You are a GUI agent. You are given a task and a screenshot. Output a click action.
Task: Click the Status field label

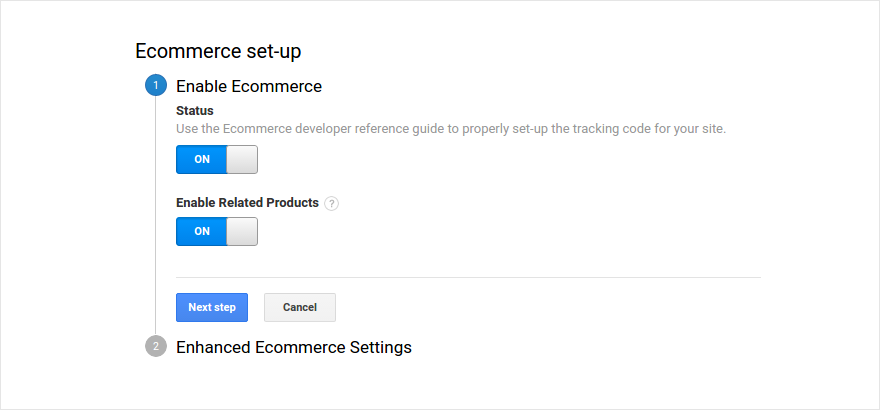(195, 111)
